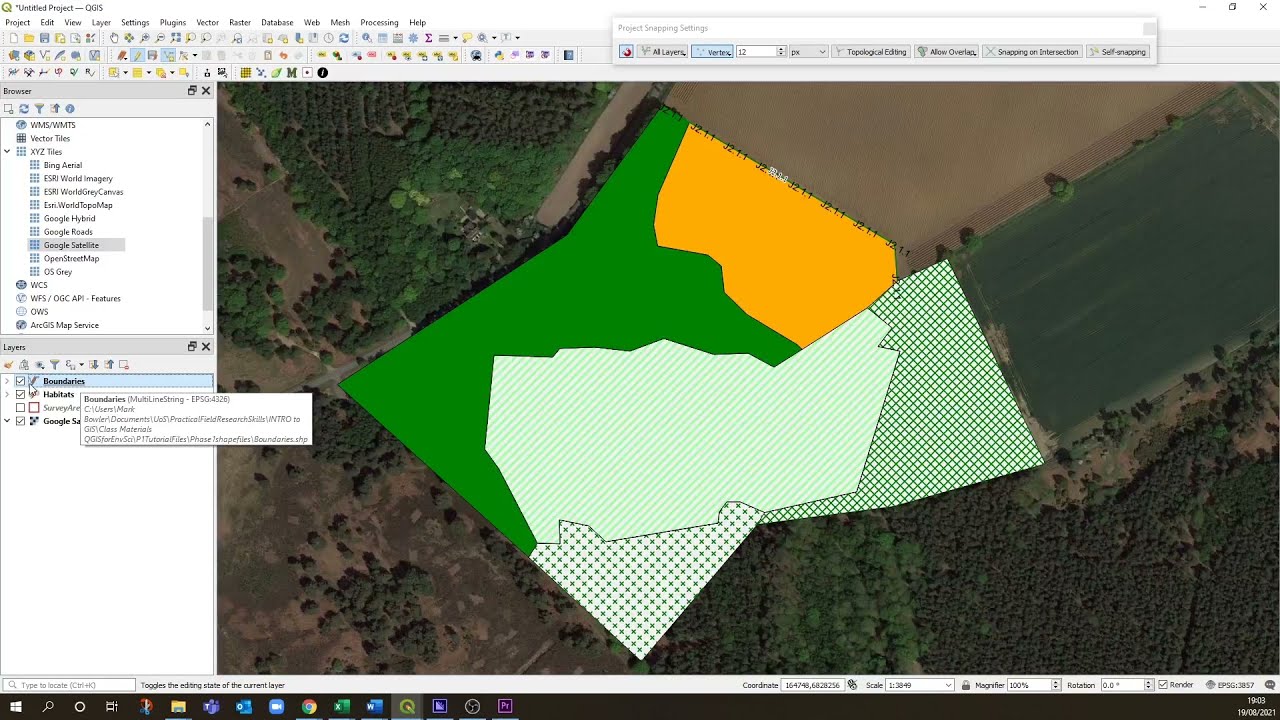1280x720 pixels.
Task: Open the attribute table icon
Action: tap(382, 38)
